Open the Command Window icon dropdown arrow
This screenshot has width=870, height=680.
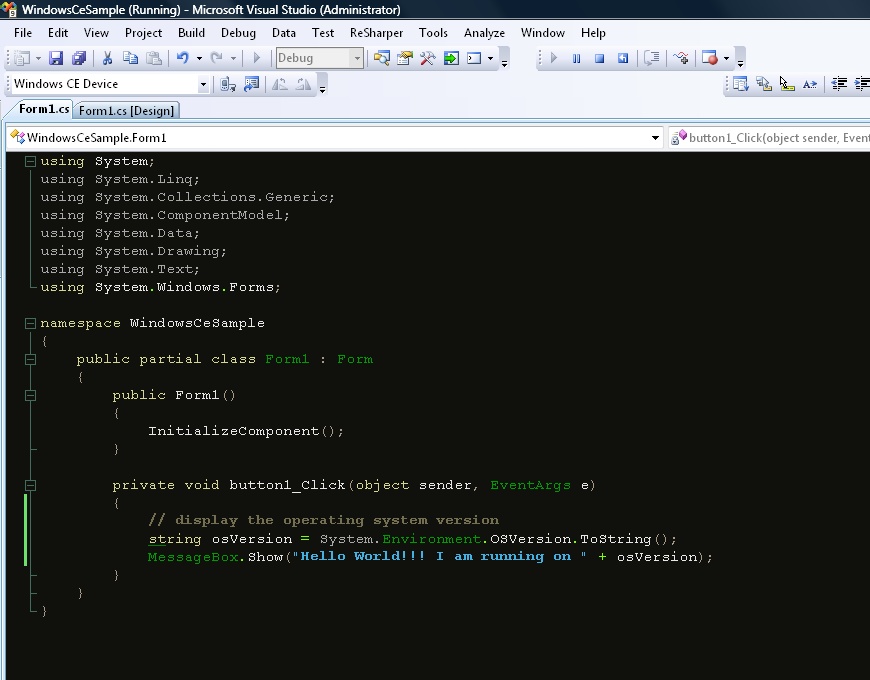[490, 58]
